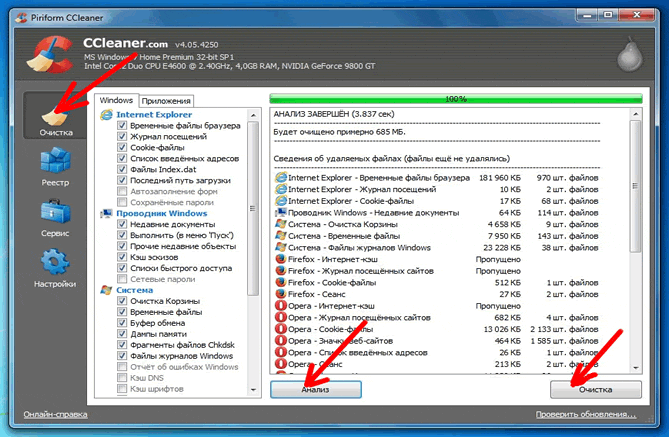Click Firefox icon of Интернет-кэш result

coord(281,259)
